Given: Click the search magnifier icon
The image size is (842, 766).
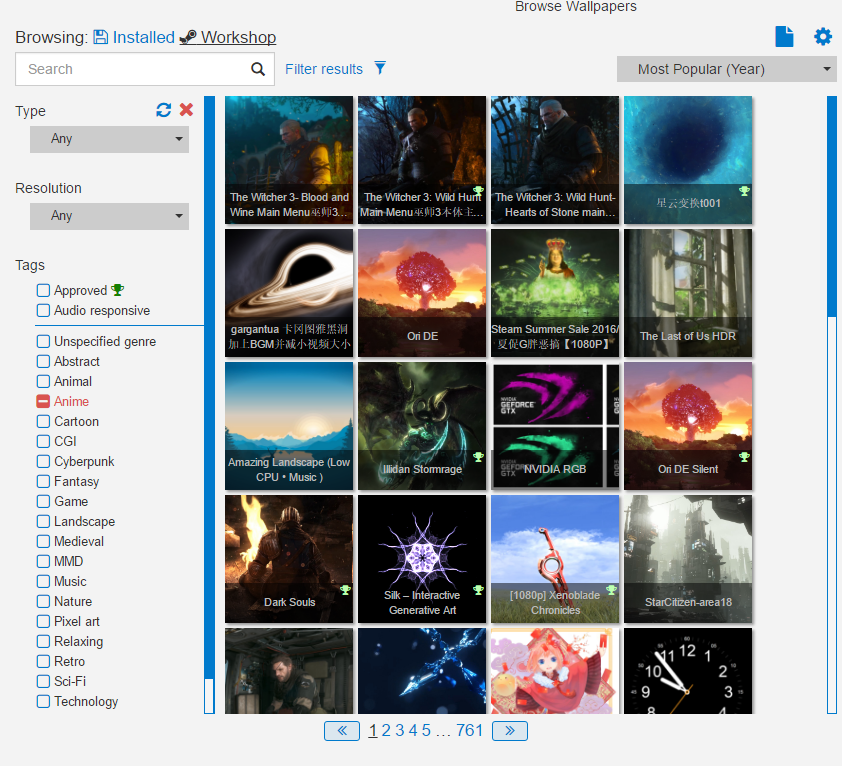Looking at the screenshot, I should (x=258, y=69).
